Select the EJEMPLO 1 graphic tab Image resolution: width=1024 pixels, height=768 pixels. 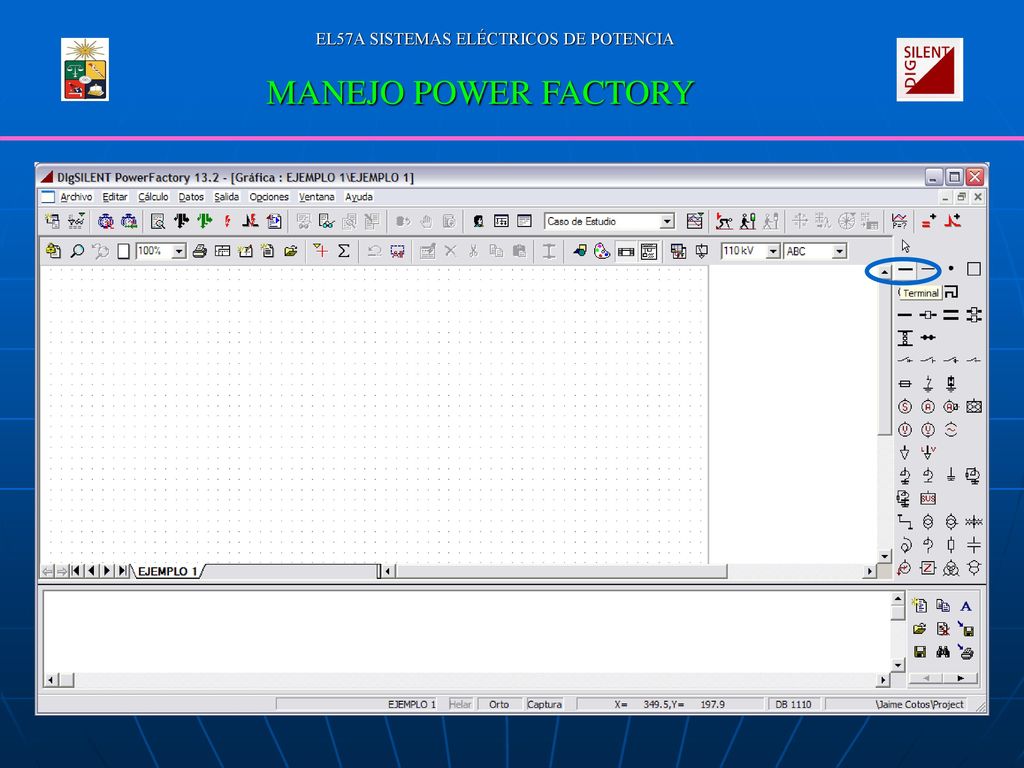168,571
